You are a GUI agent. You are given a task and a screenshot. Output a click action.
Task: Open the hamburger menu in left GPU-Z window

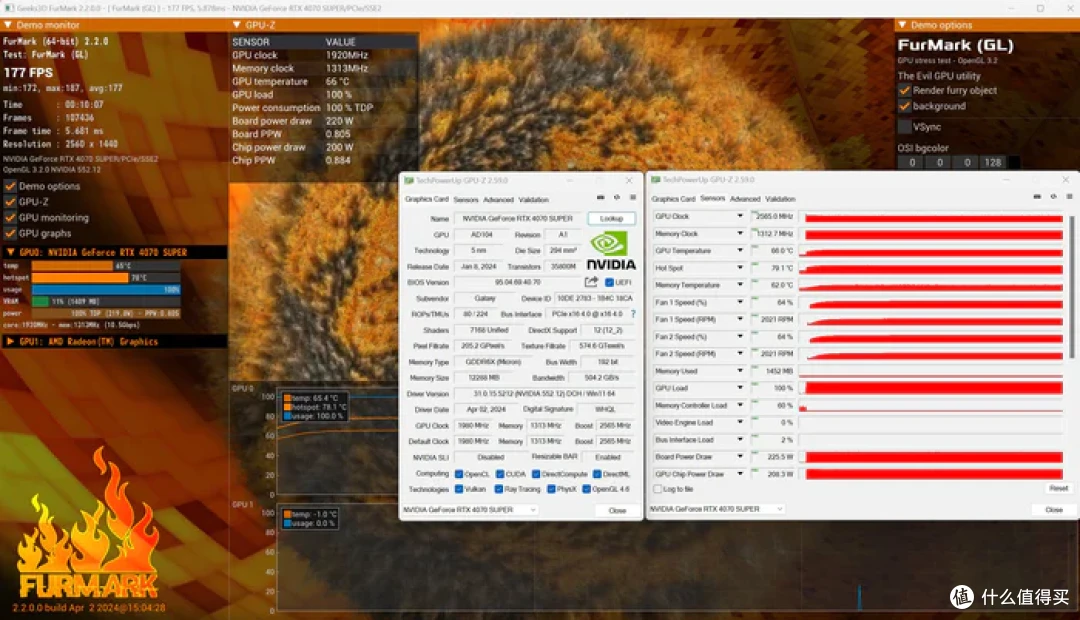(x=633, y=198)
